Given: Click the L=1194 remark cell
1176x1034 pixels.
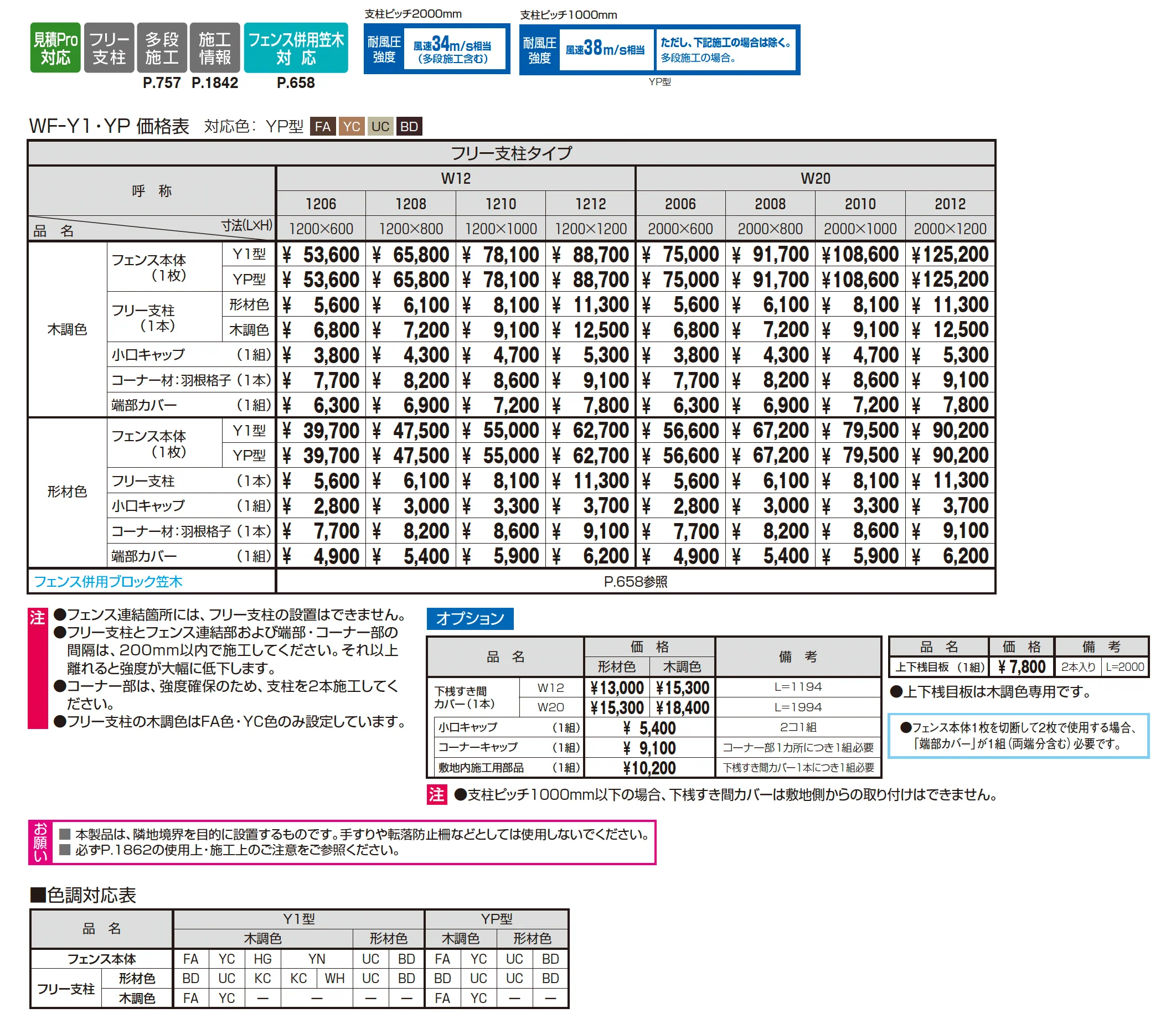Looking at the screenshot, I should pyautogui.click(x=798, y=686).
